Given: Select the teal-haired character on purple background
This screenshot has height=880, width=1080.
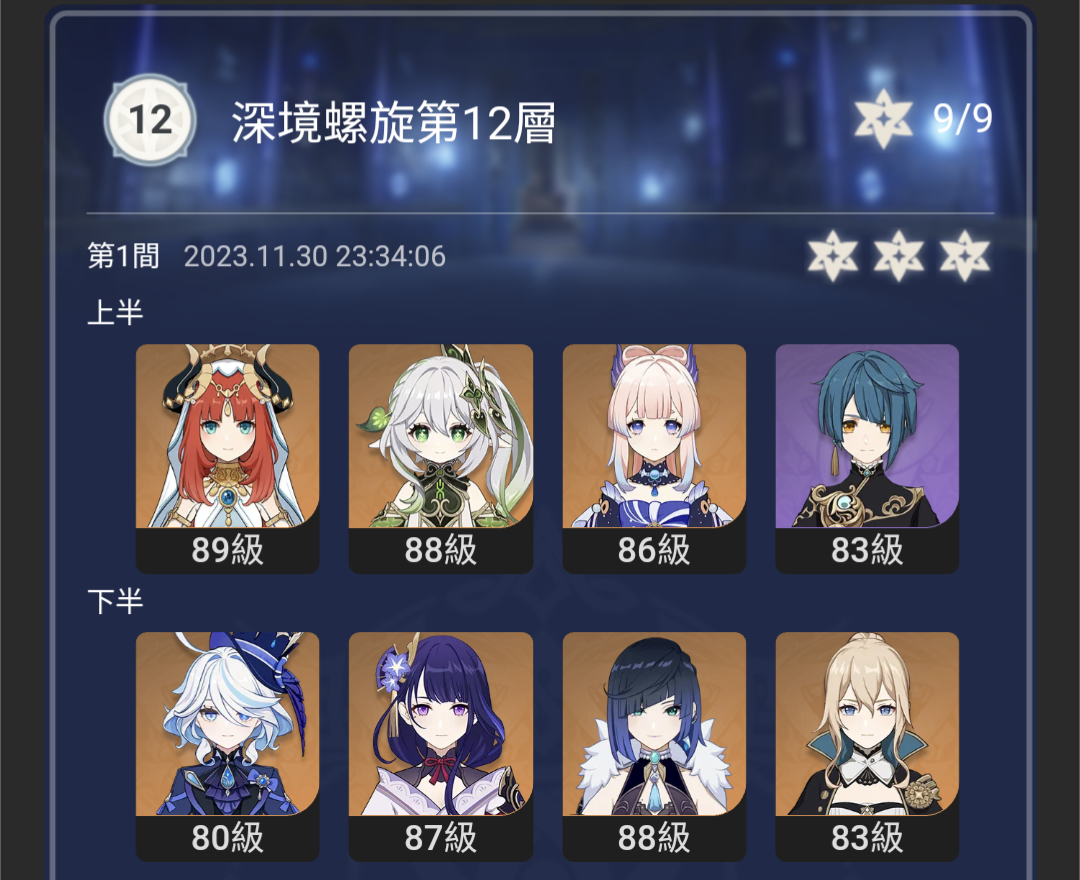Looking at the screenshot, I should pos(867,436).
